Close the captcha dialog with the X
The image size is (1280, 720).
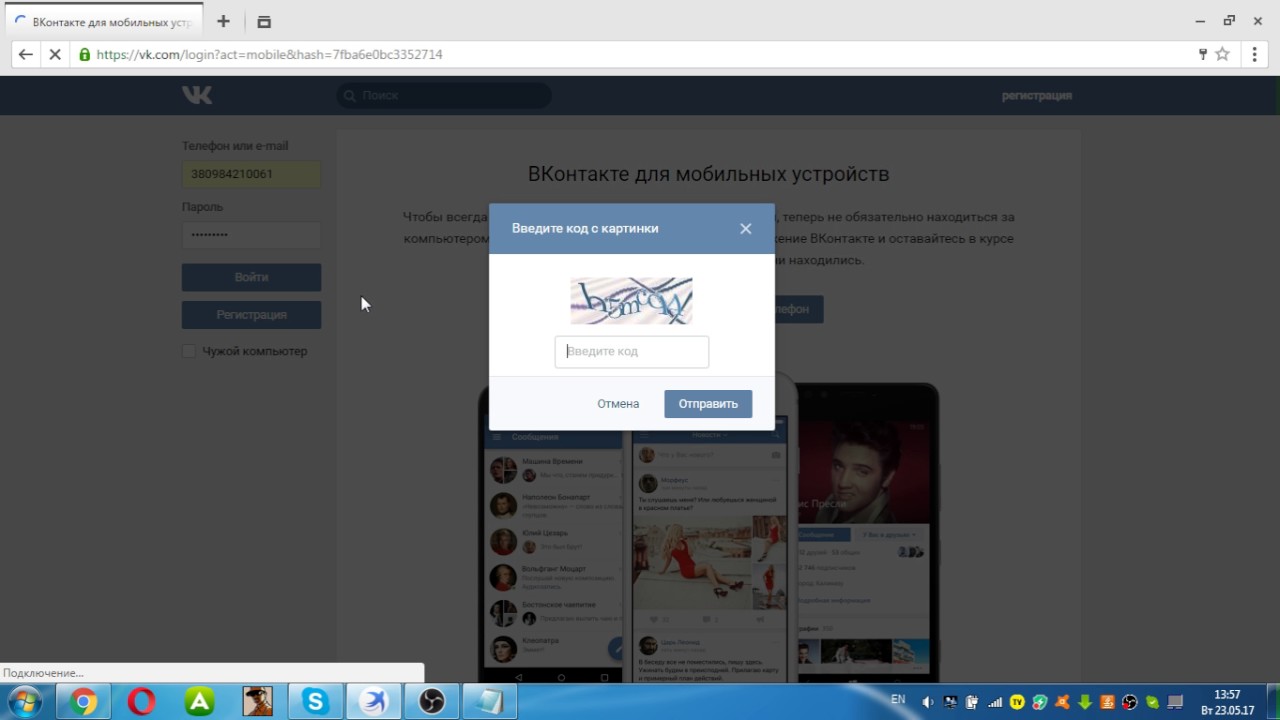point(745,228)
